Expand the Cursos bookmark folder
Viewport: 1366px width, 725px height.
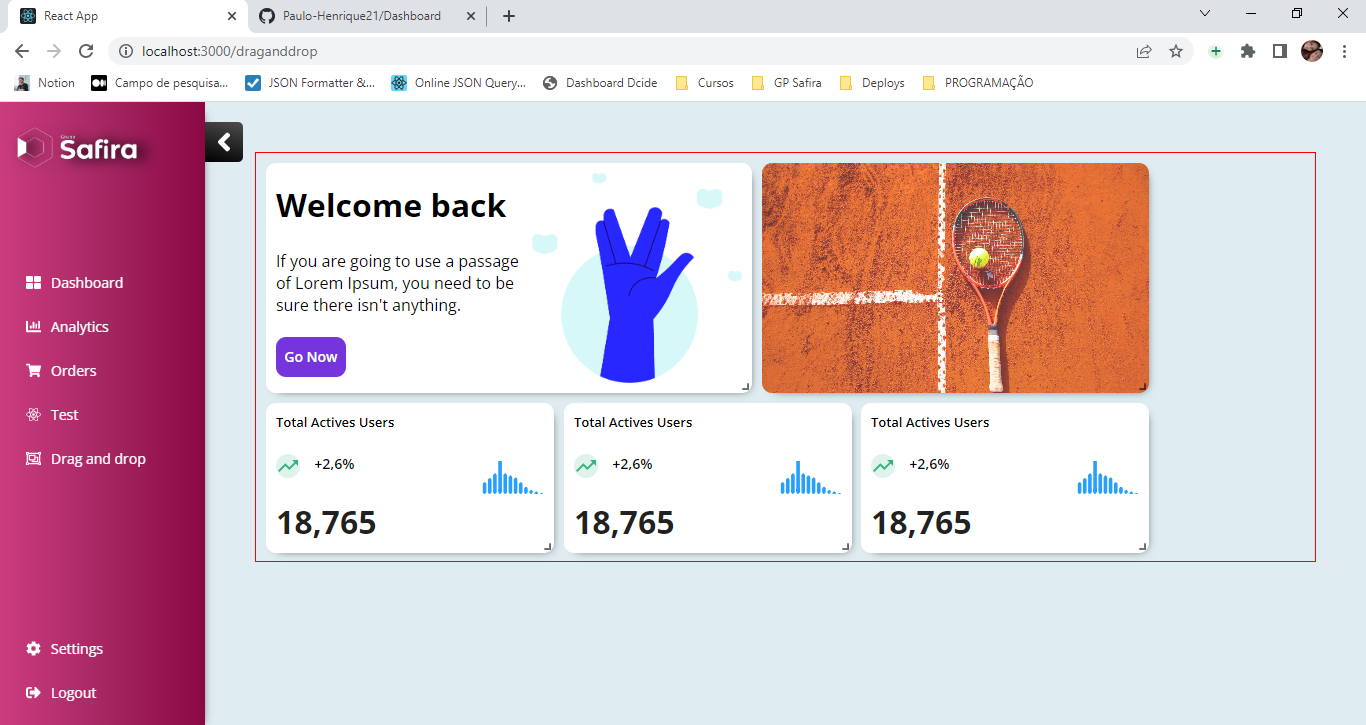click(705, 83)
